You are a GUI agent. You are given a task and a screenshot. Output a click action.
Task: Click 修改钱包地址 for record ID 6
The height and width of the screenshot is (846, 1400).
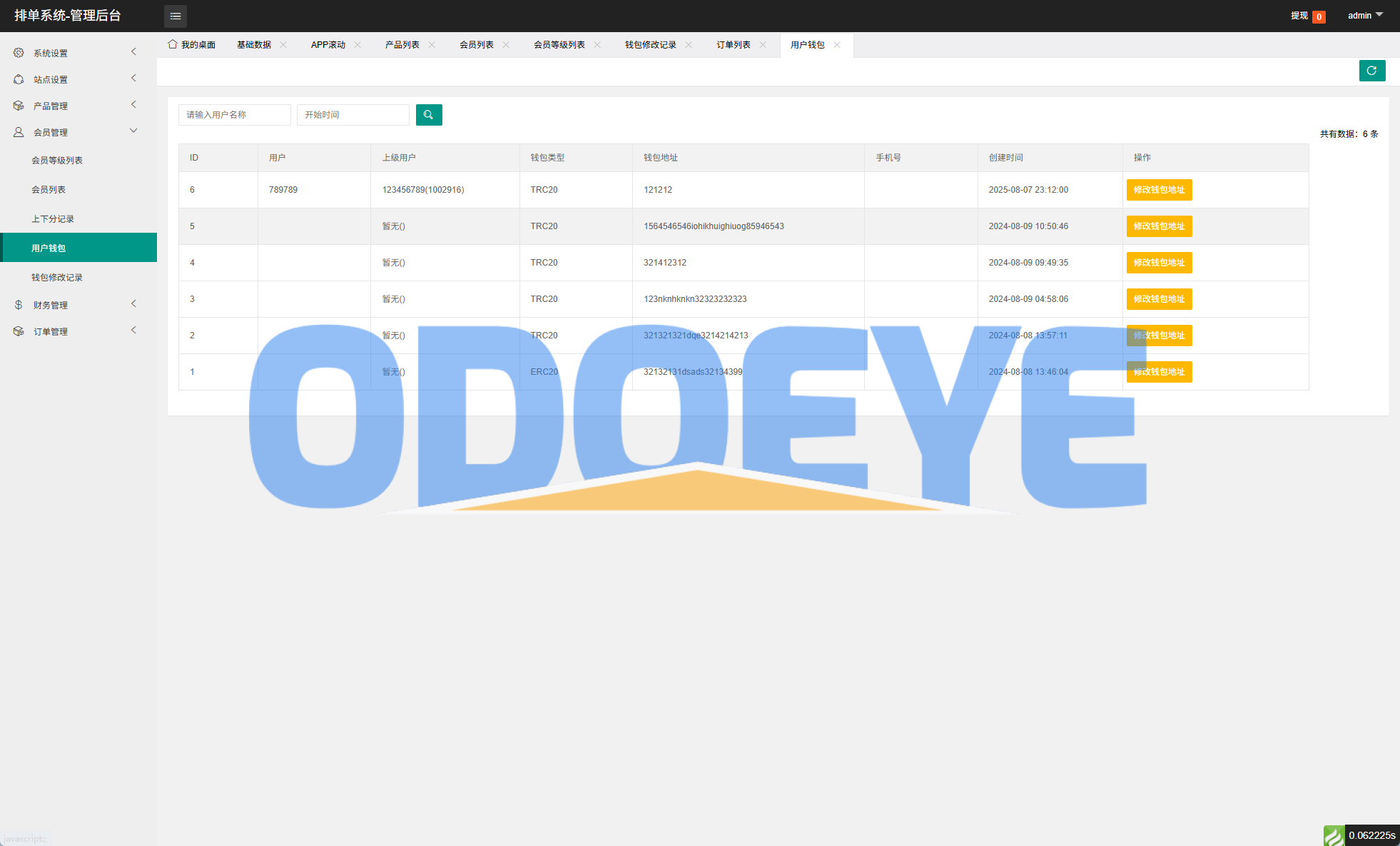(1159, 190)
